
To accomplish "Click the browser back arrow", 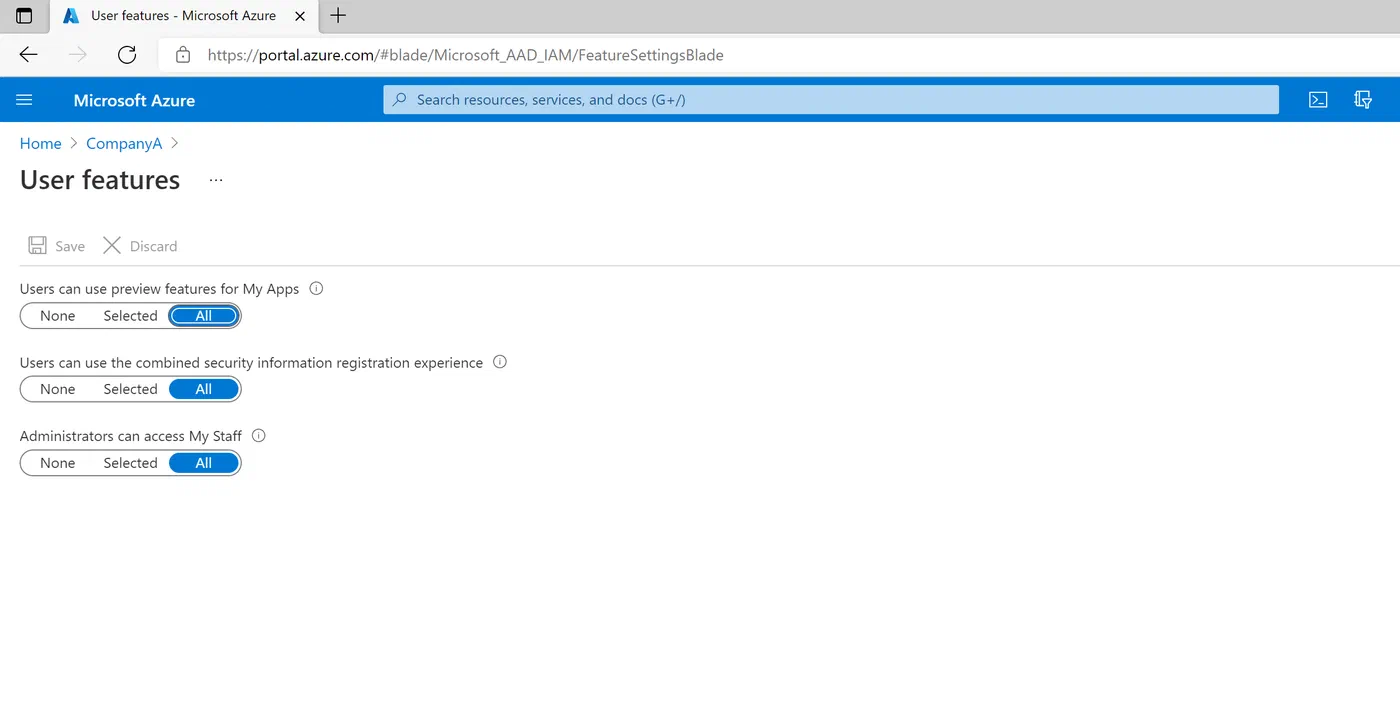I will [x=28, y=55].
